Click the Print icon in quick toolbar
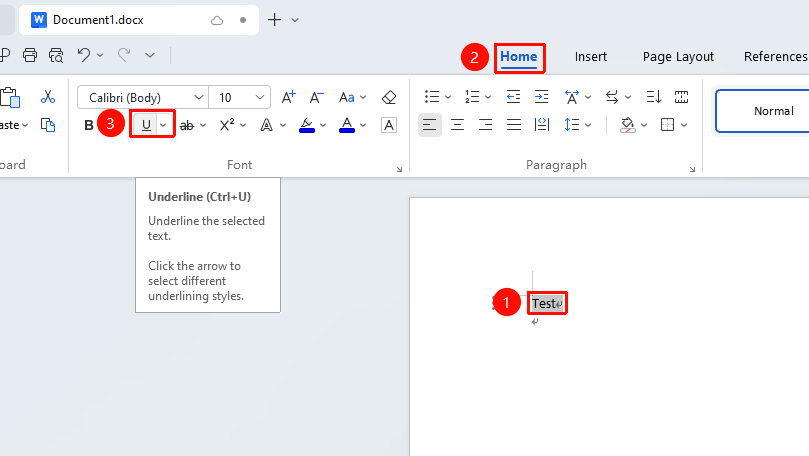The height and width of the screenshot is (456, 809). click(x=30, y=55)
